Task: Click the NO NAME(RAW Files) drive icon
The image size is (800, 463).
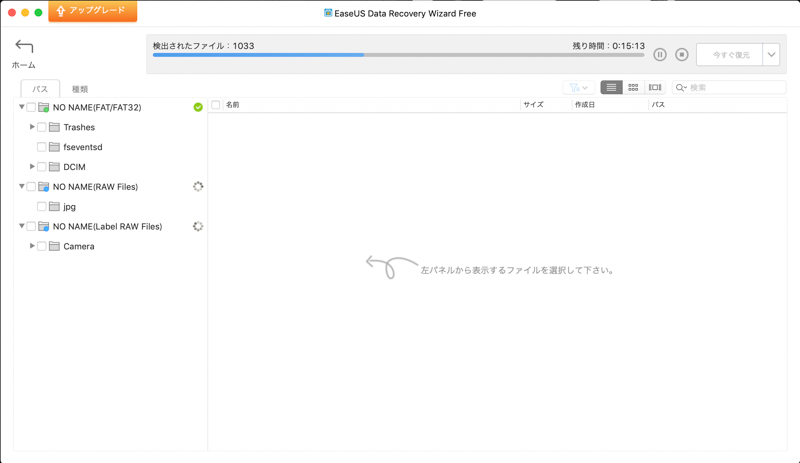Action: click(44, 187)
